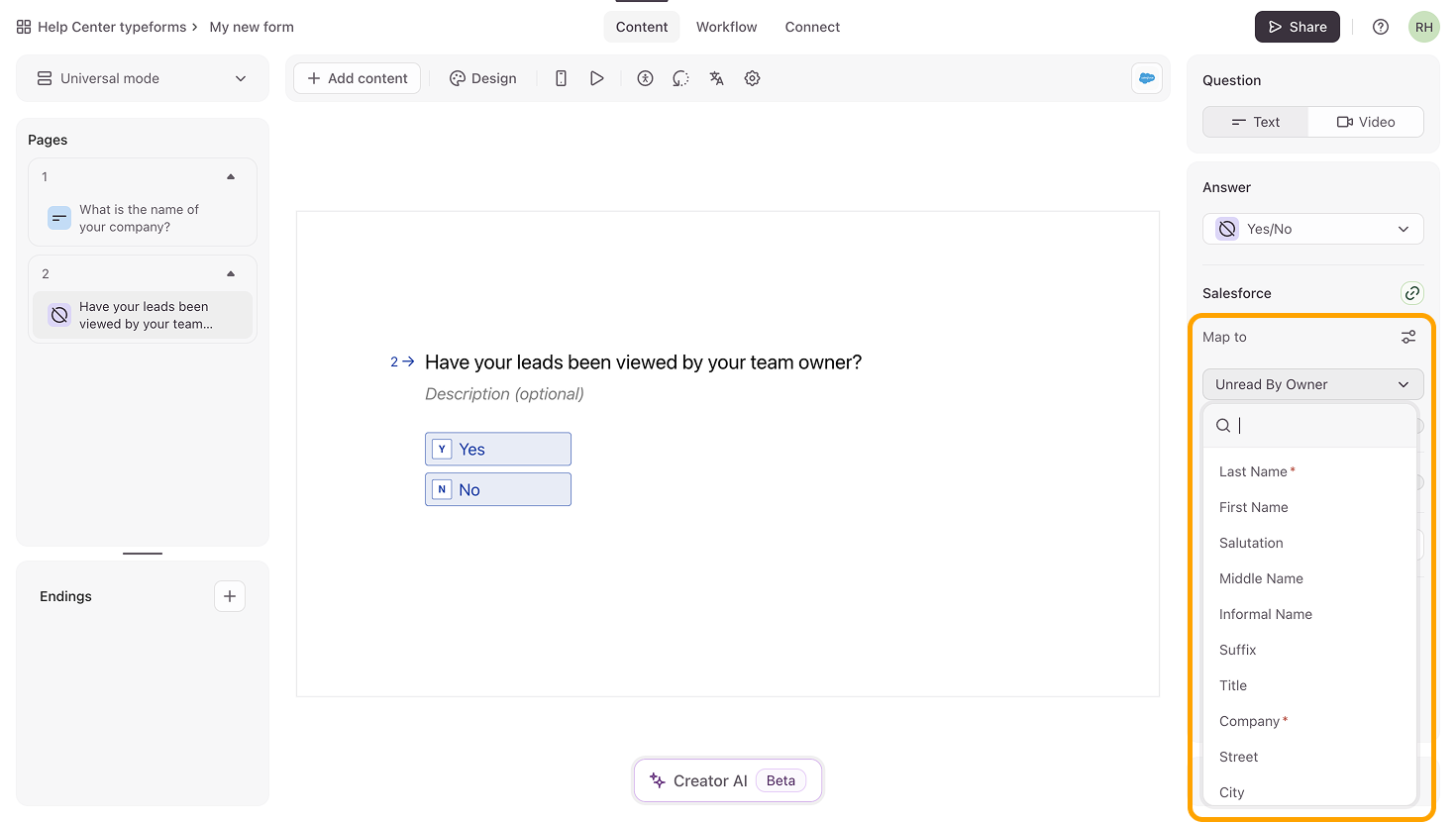
Task: Click the play preview icon
Action: 596,78
